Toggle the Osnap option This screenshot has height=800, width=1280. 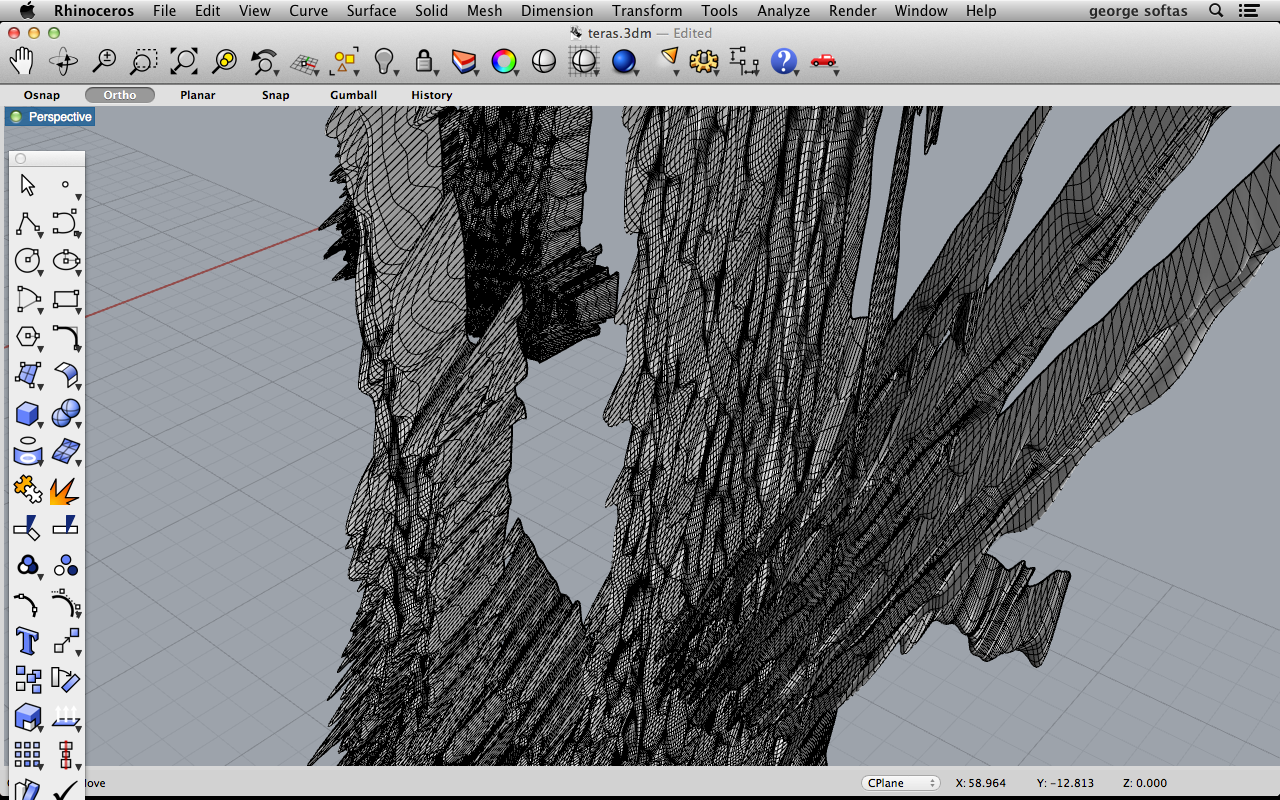[x=42, y=95]
